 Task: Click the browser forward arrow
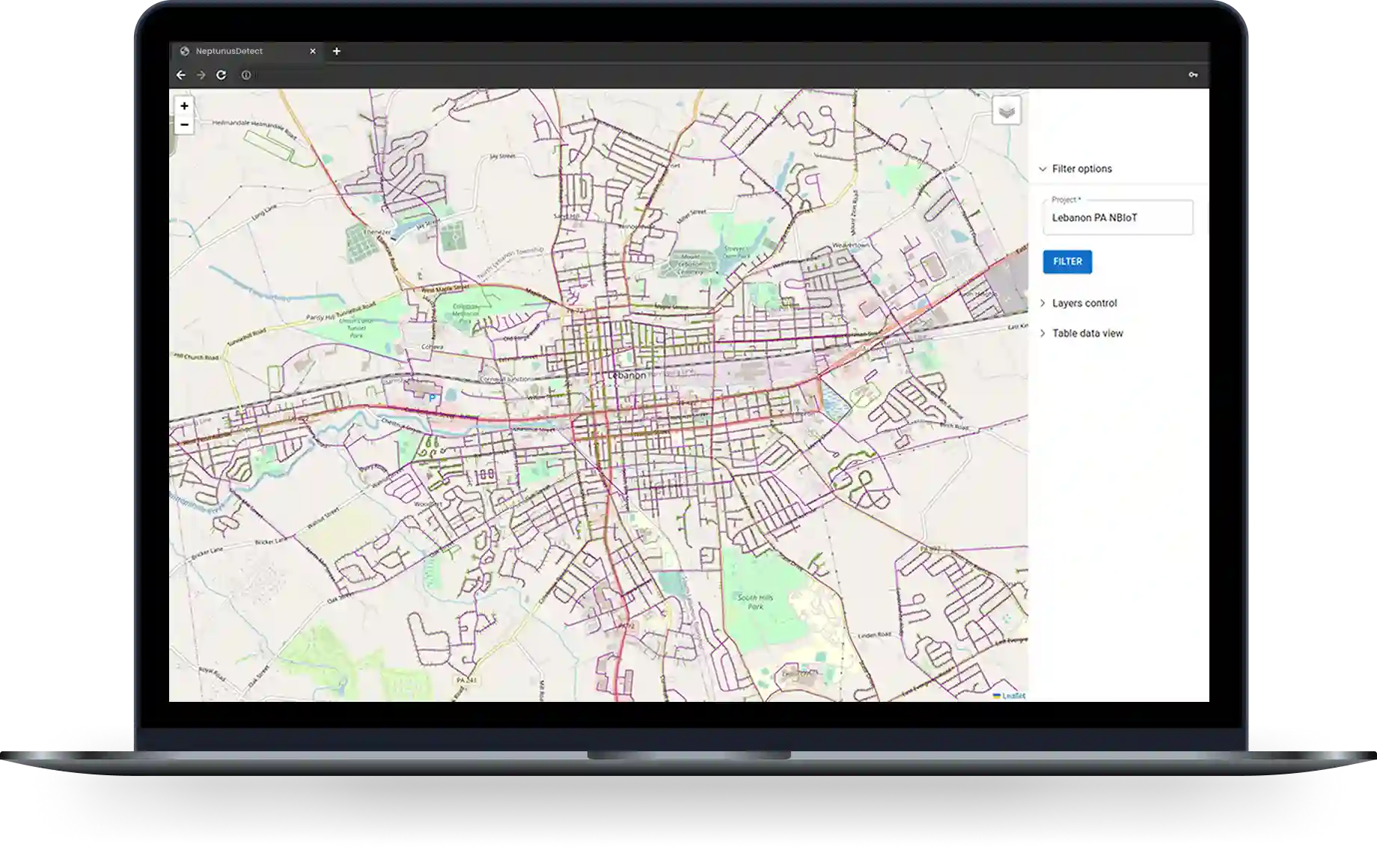pos(201,75)
